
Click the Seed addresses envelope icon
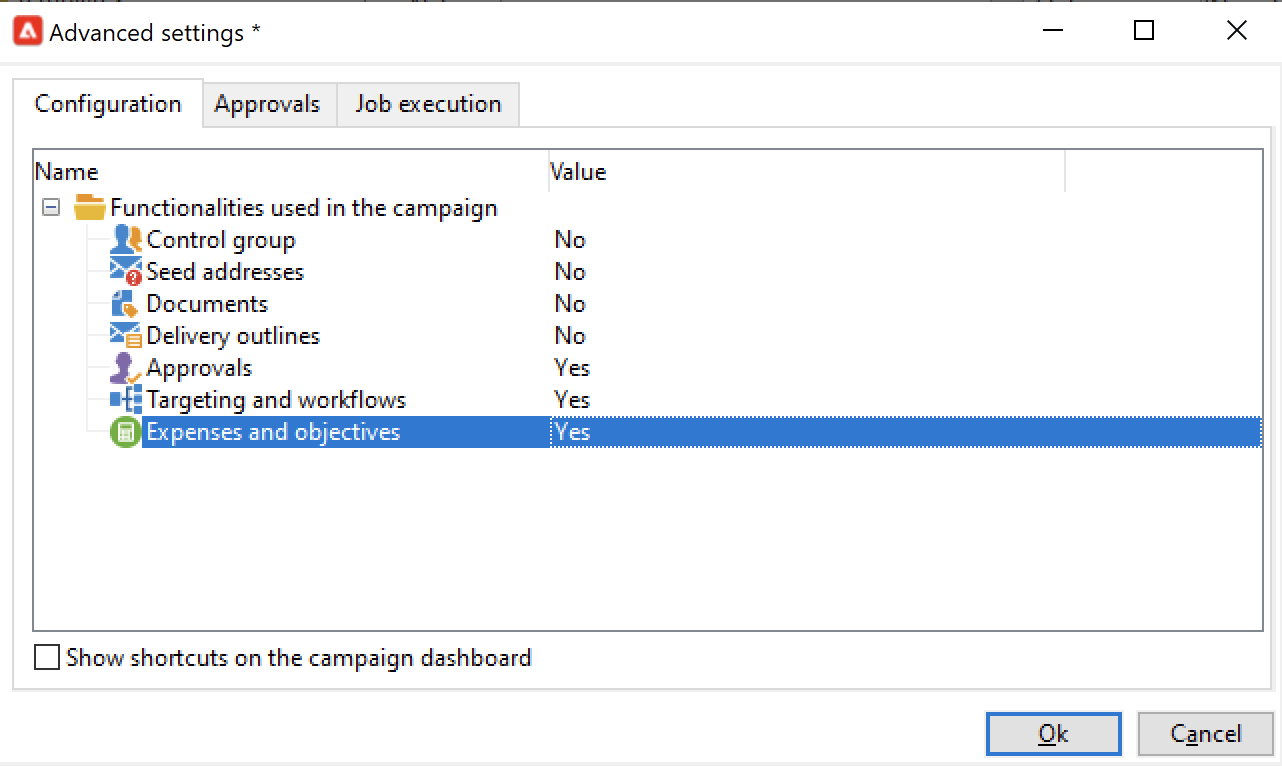click(126, 272)
